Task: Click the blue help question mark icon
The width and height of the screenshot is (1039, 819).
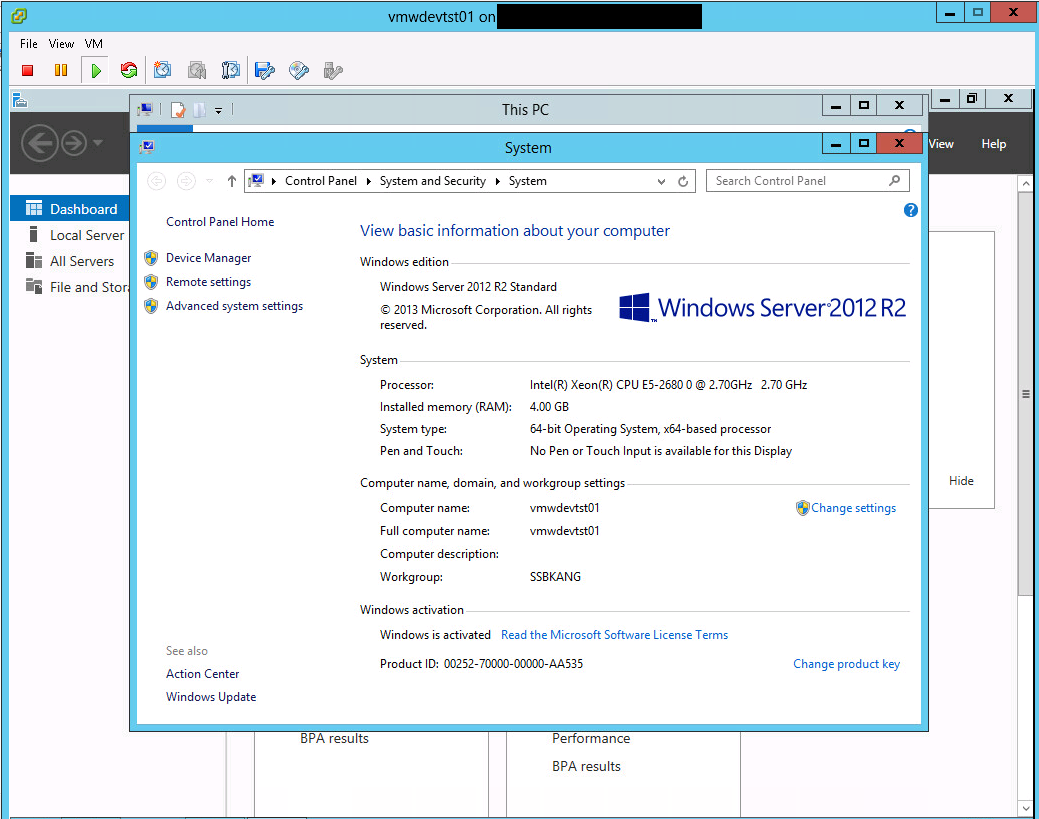Action: [910, 210]
